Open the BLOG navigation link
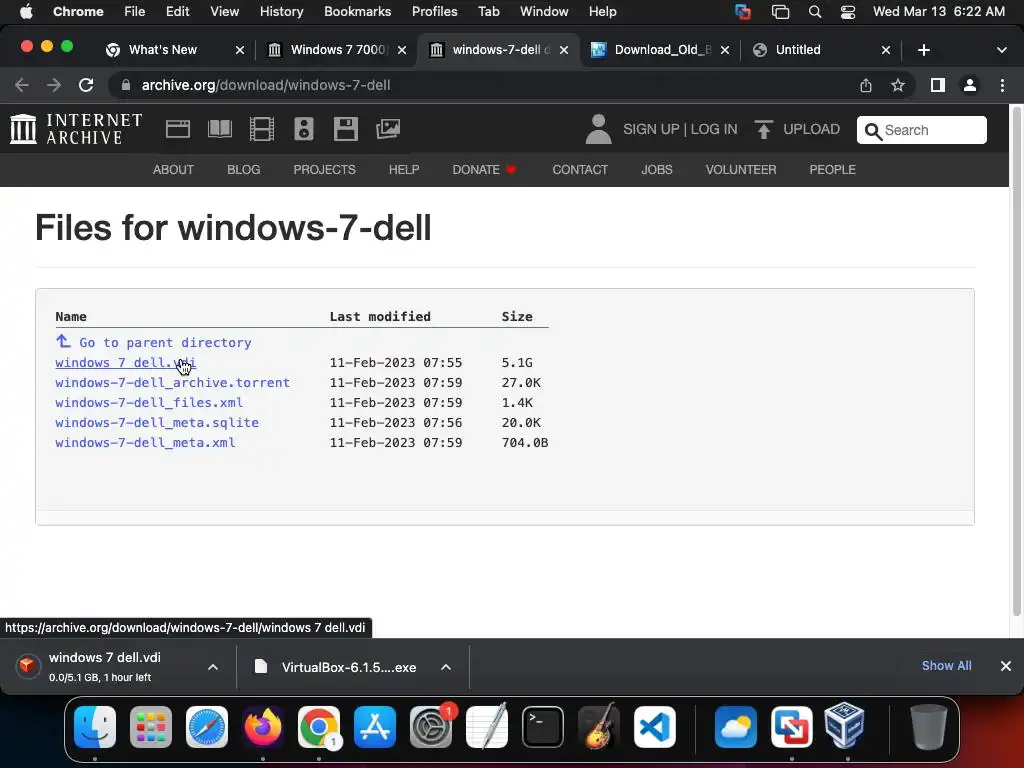 244,170
